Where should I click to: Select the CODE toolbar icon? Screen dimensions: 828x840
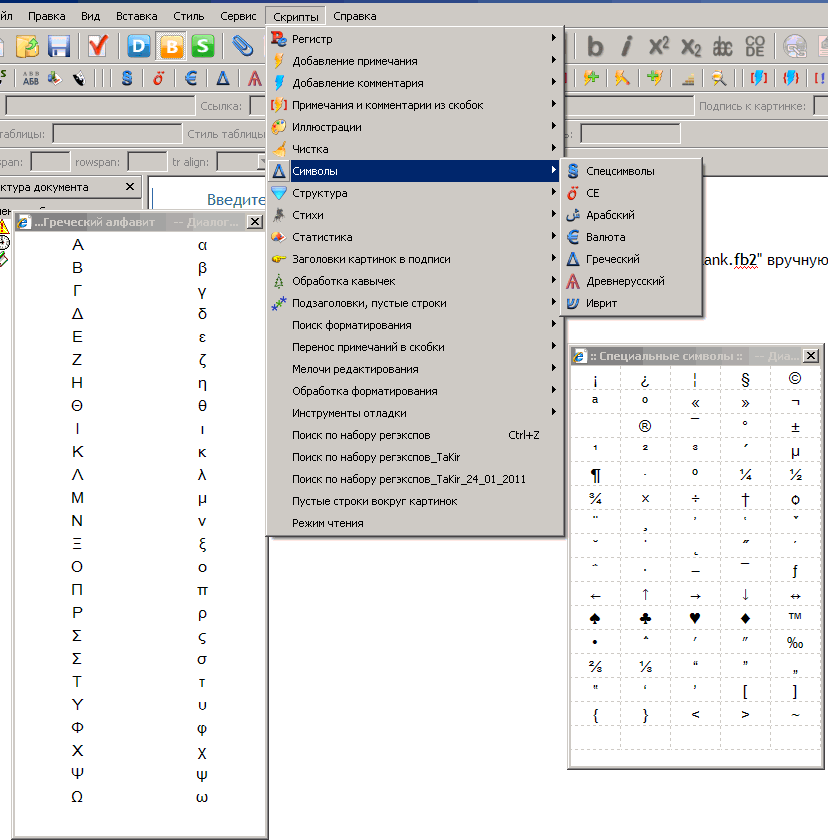pos(754,46)
